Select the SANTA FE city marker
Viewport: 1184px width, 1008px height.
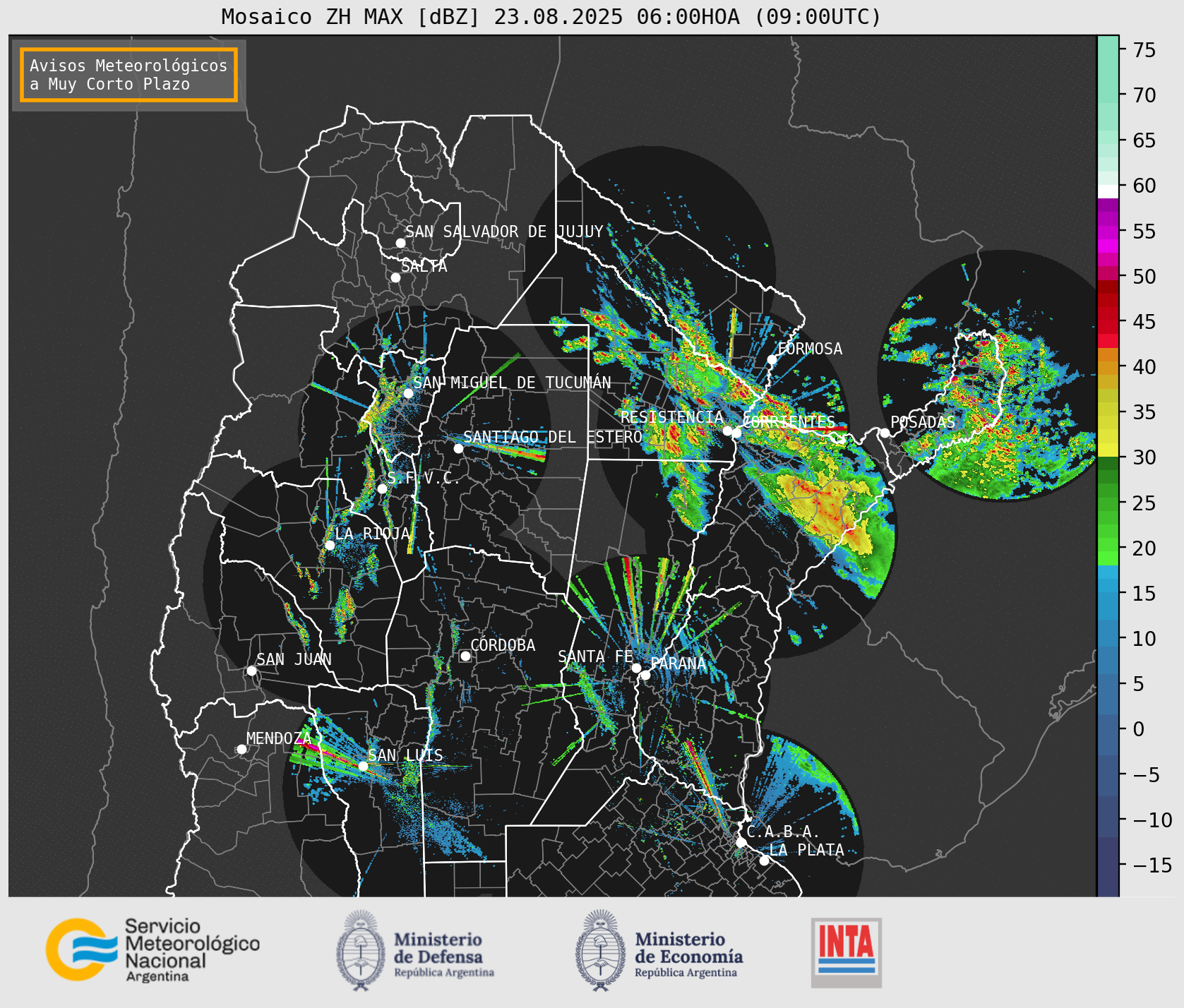point(636,668)
